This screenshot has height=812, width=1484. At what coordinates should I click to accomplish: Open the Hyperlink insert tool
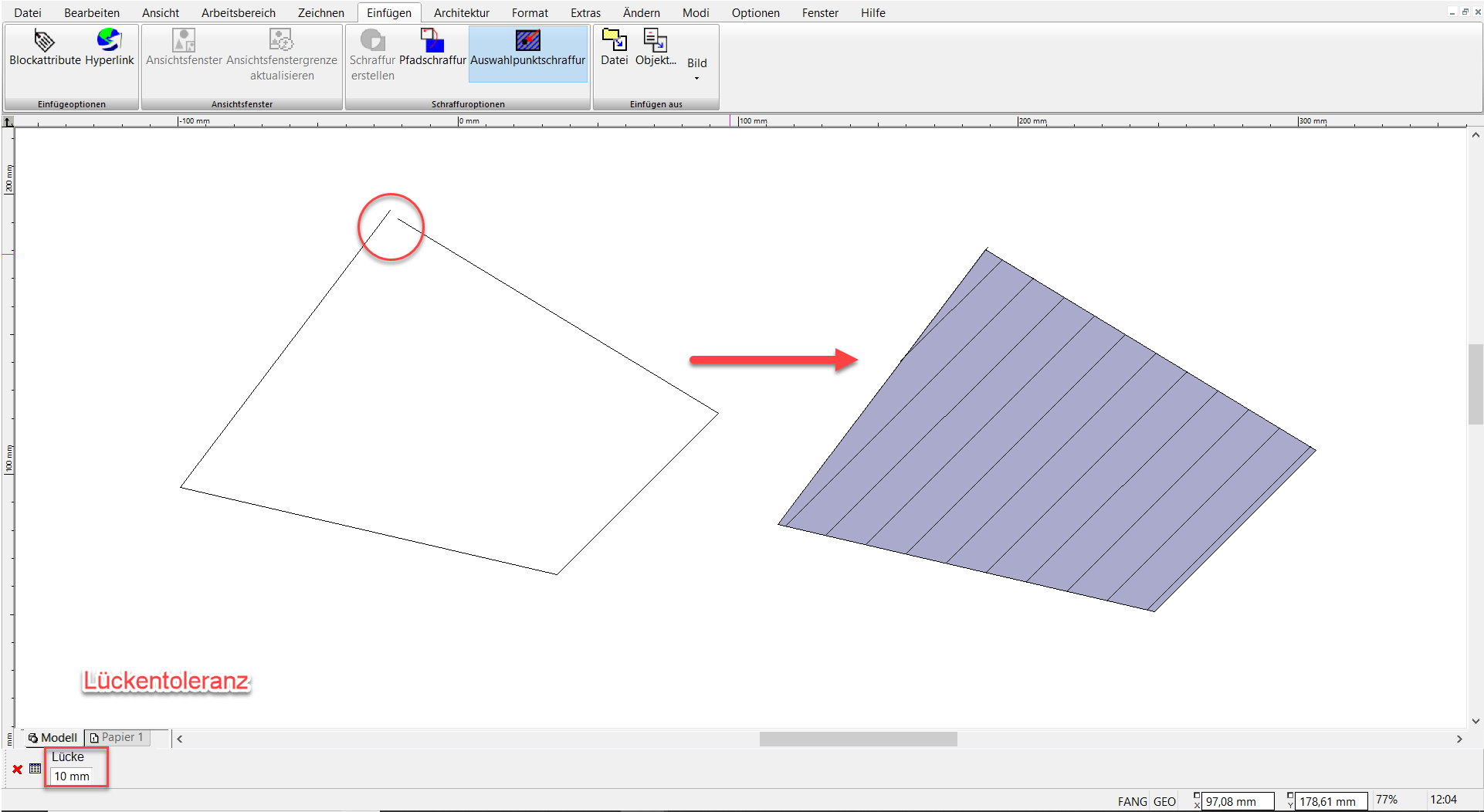point(109,40)
